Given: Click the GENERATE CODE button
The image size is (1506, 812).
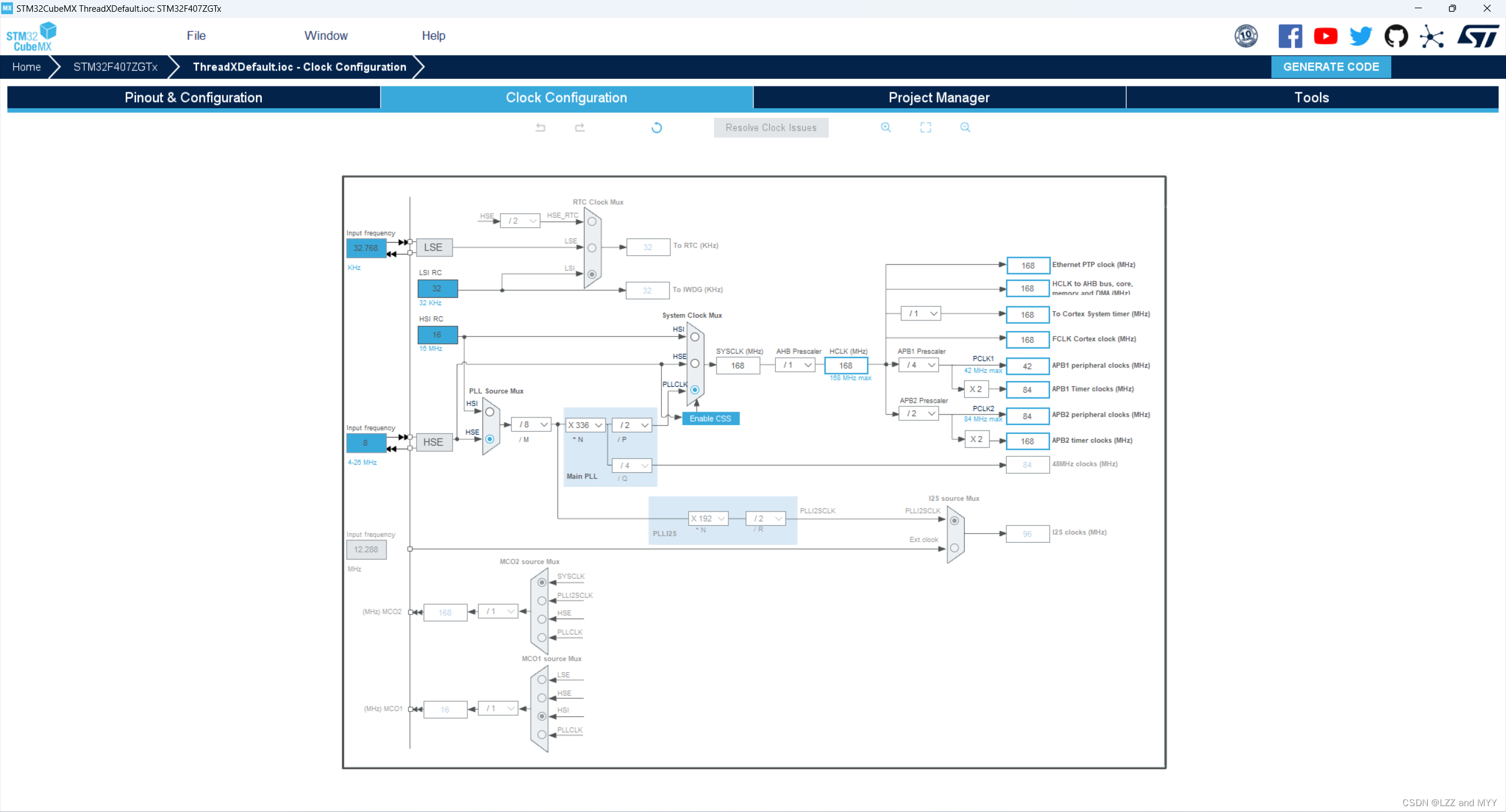Looking at the screenshot, I should pos(1331,67).
